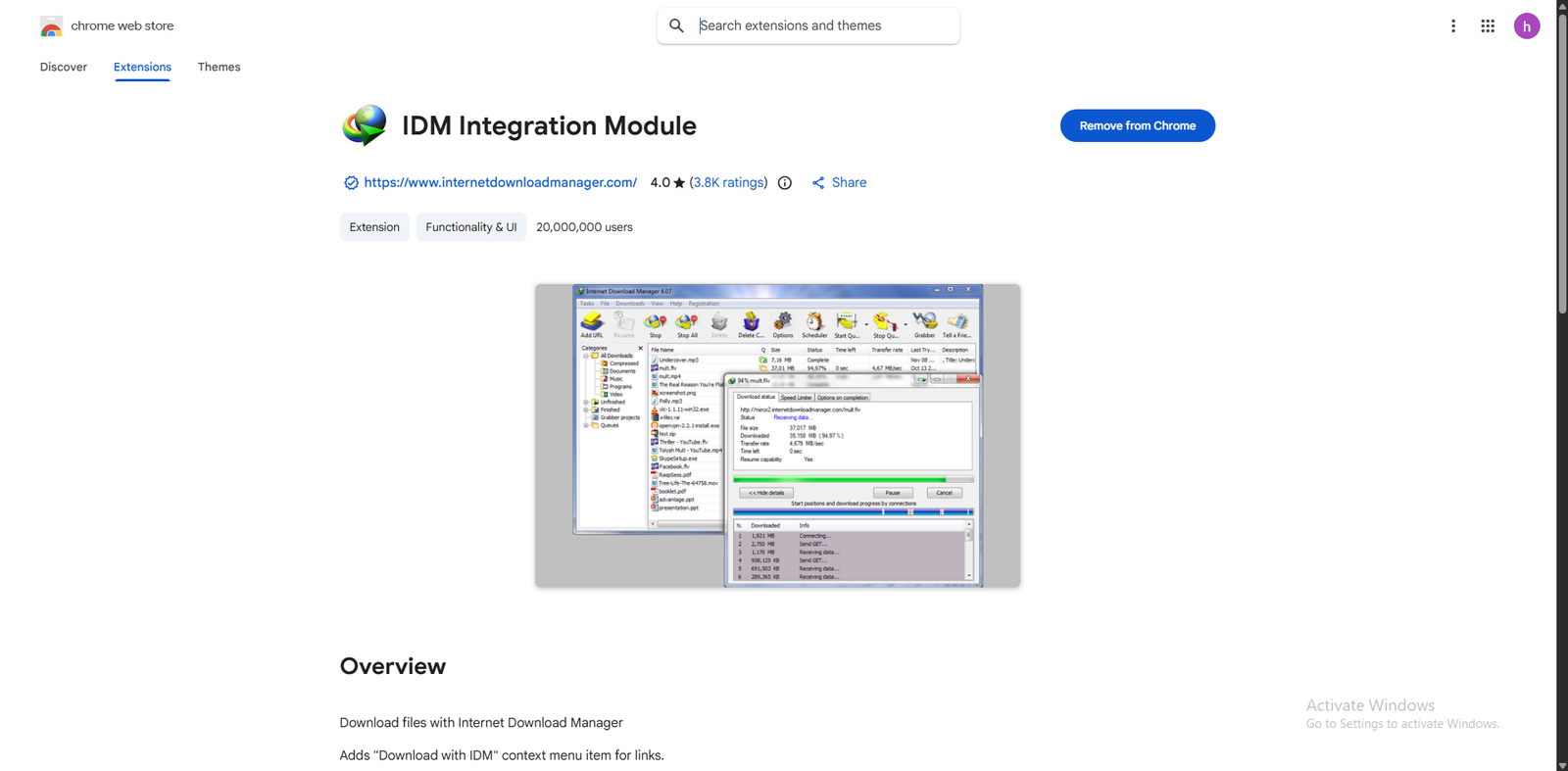The image size is (1568, 771).
Task: Click the search magnifier icon
Action: point(676,25)
